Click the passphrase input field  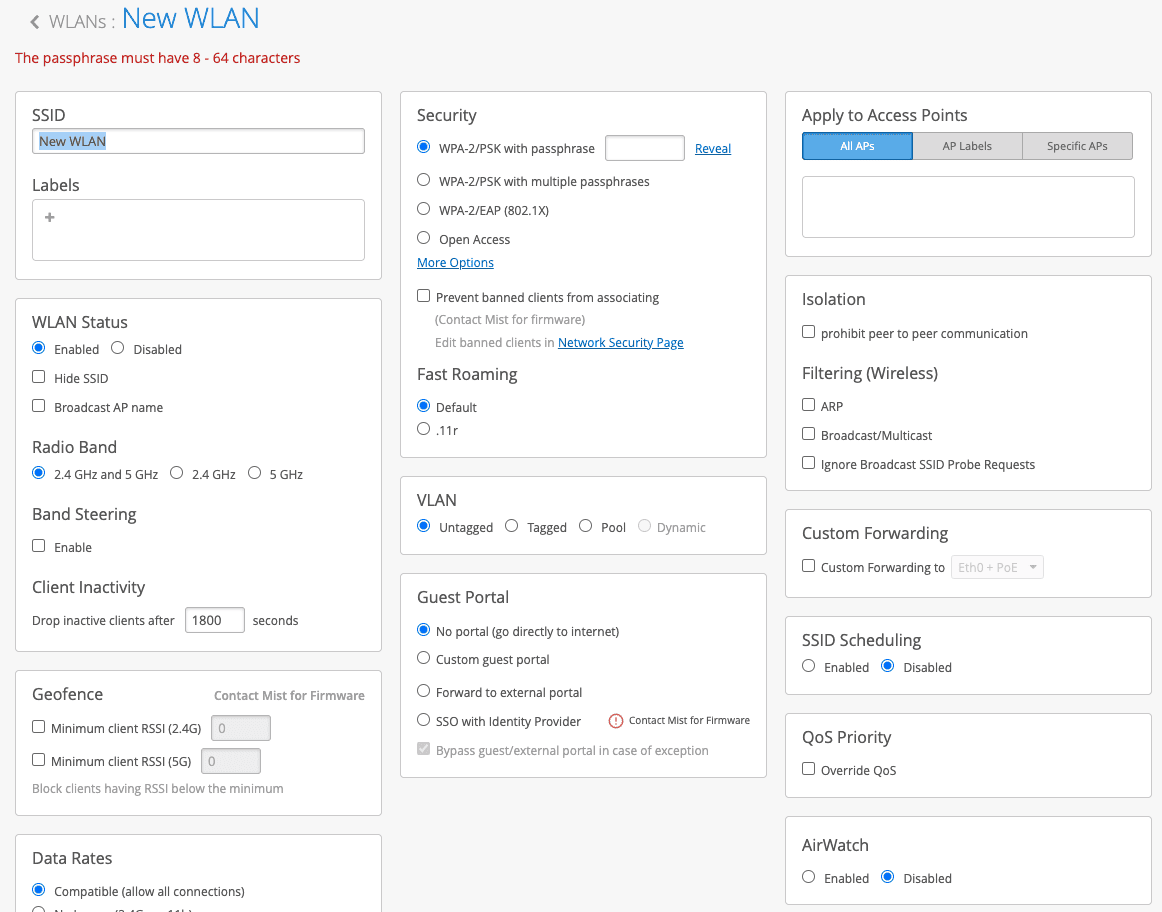[x=645, y=148]
